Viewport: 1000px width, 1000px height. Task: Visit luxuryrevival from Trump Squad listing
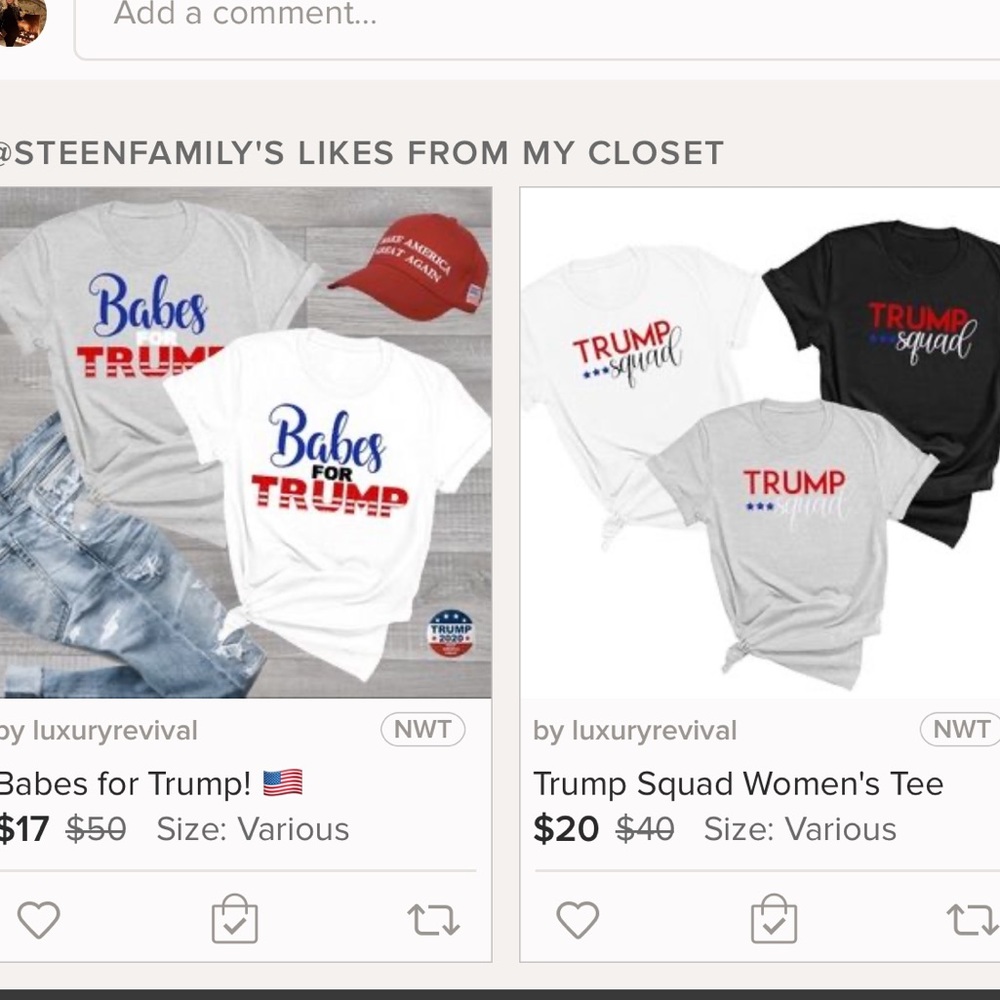click(635, 731)
